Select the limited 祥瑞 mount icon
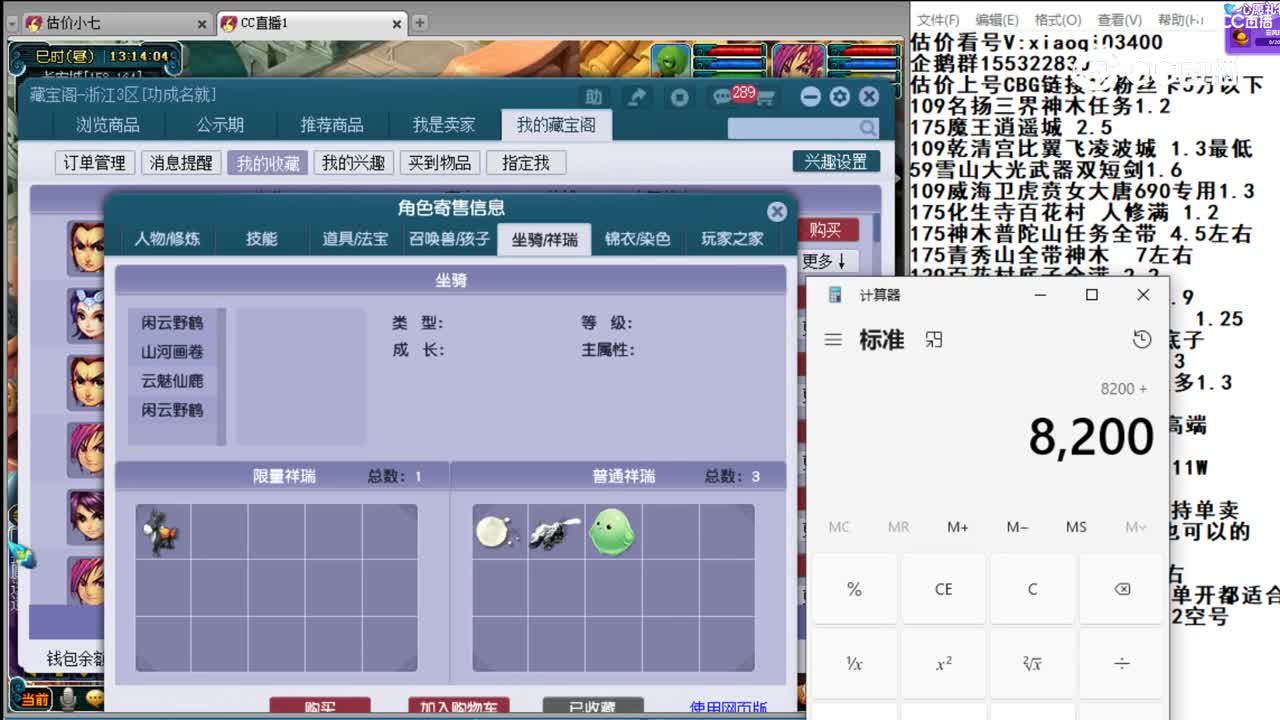1280x720 pixels. pos(162,531)
